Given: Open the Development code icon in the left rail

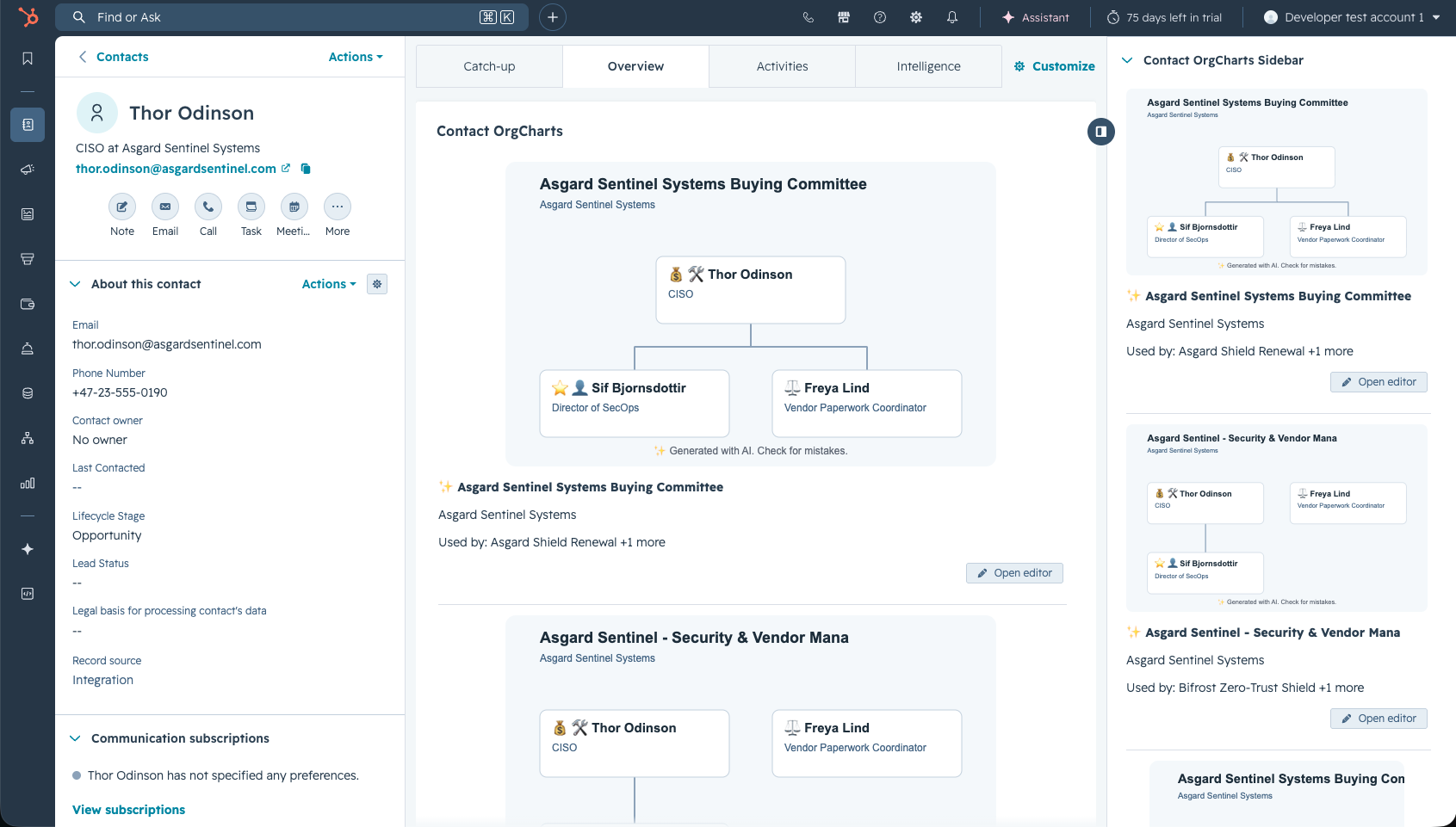Looking at the screenshot, I should [28, 594].
